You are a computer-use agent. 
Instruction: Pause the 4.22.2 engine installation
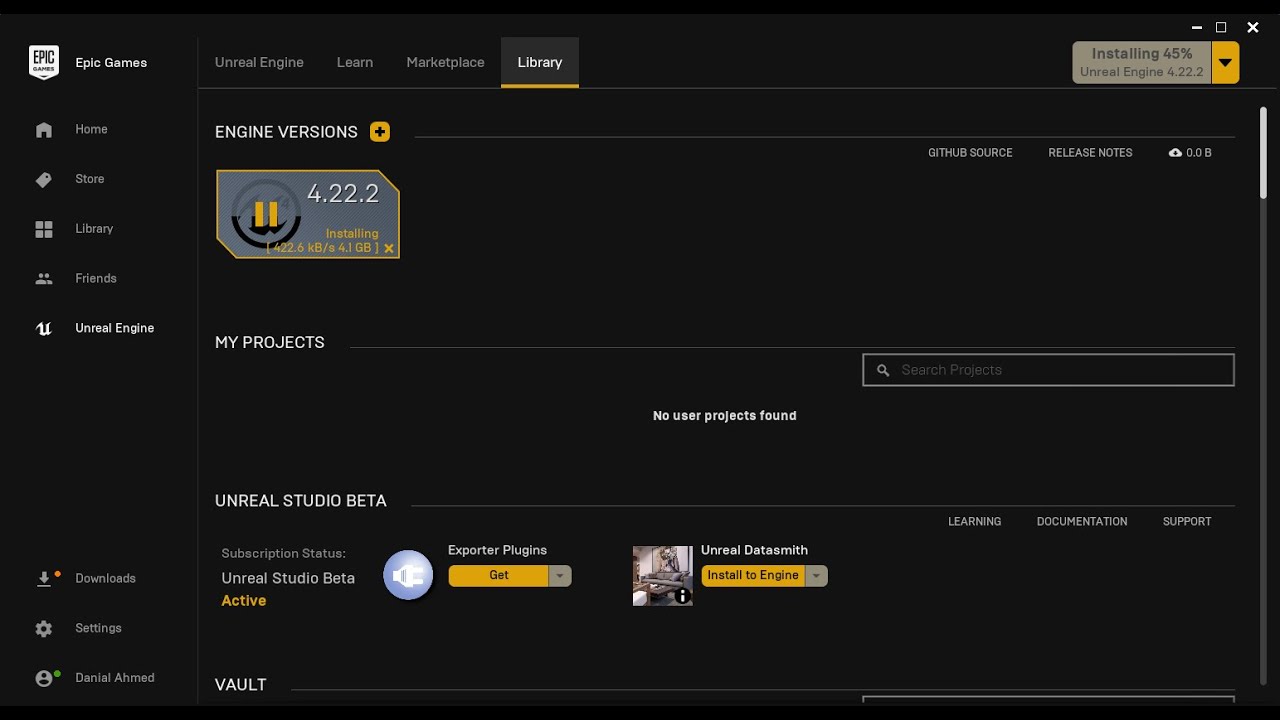(266, 213)
